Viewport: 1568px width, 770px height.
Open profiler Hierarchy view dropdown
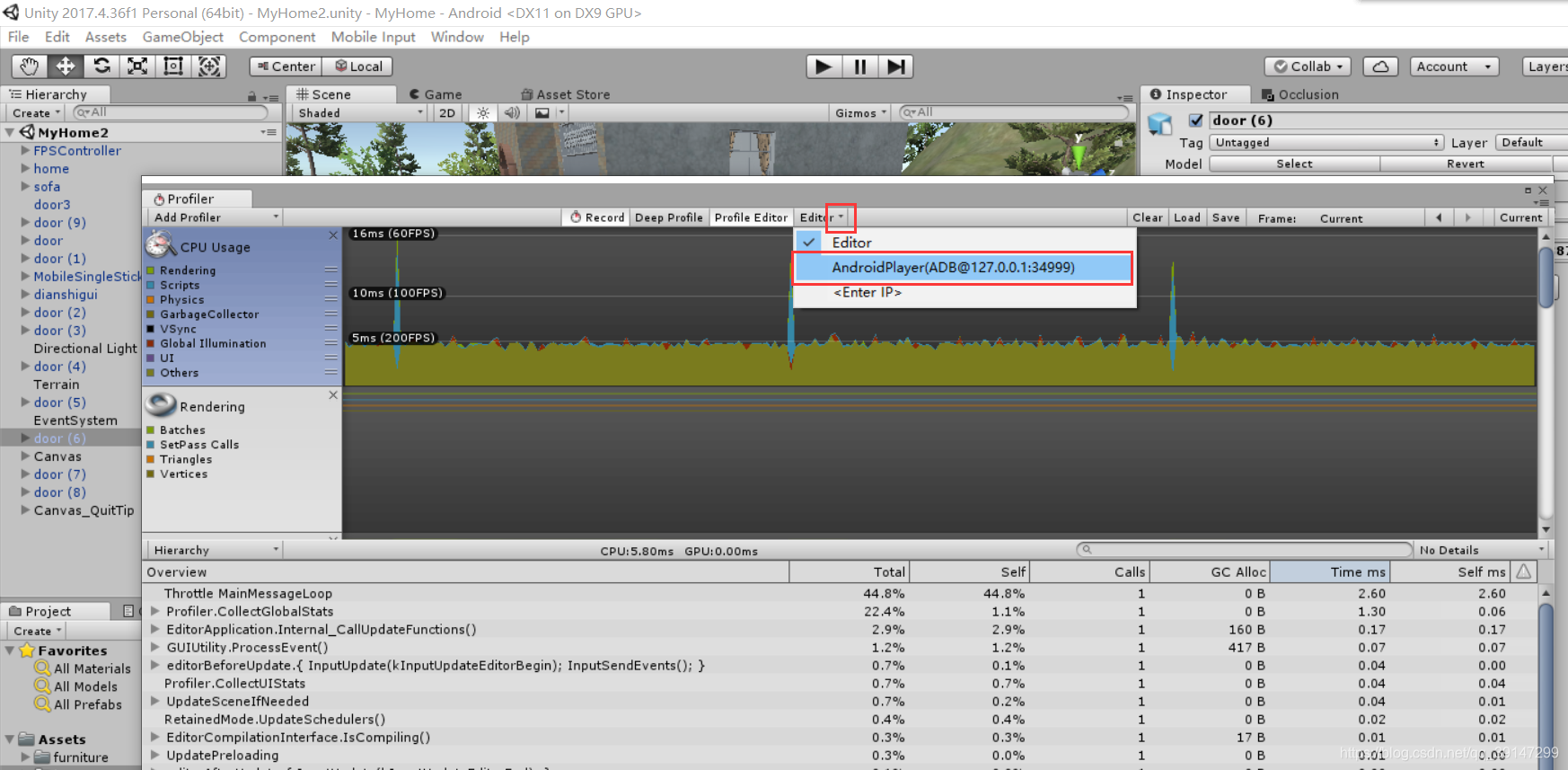(x=215, y=550)
